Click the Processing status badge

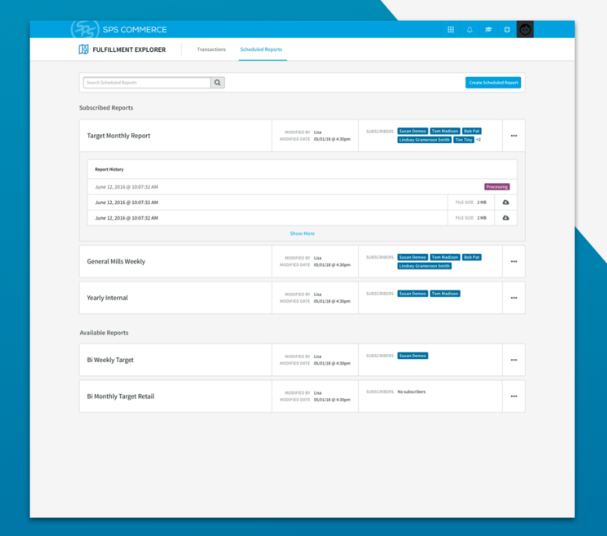[x=497, y=187]
